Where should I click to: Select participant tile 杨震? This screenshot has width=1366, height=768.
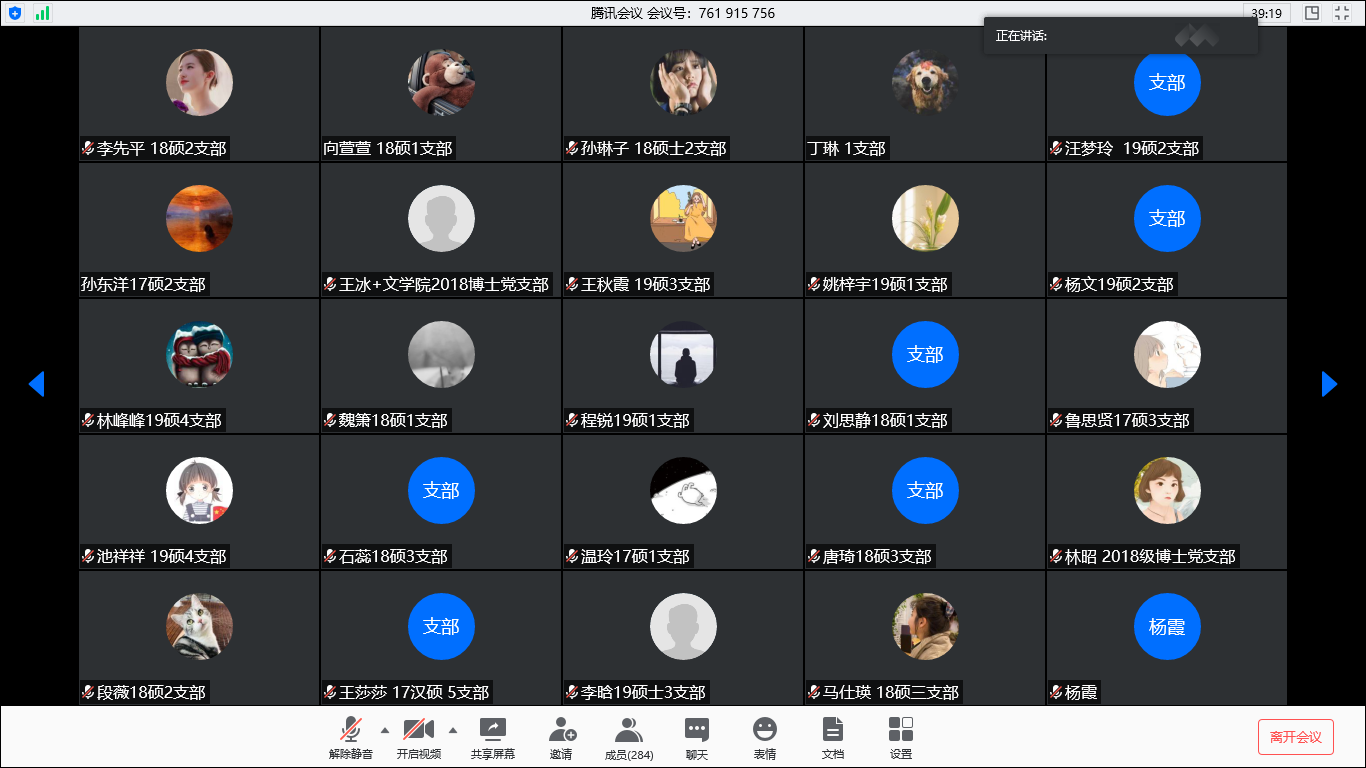coord(1167,637)
